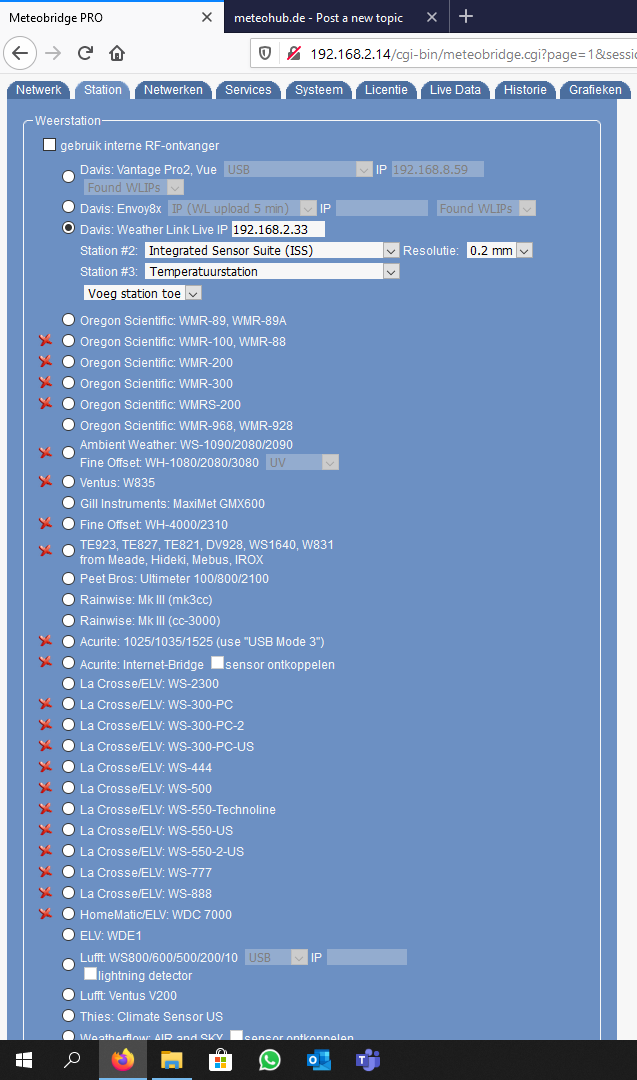Image resolution: width=637 pixels, height=1080 pixels.
Task: Click red cross beside HomeMatic WDC 7000
Action: click(x=45, y=914)
